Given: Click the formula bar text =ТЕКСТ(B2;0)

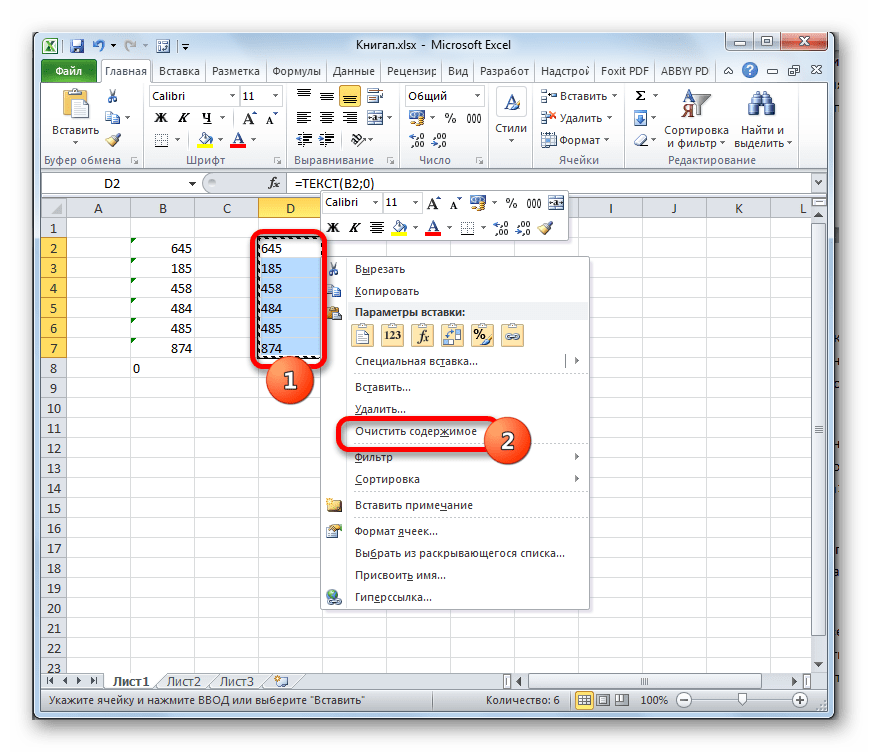Looking at the screenshot, I should point(334,184).
